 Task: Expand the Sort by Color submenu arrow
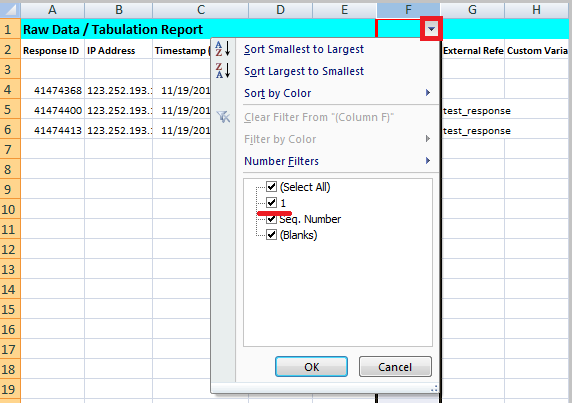pos(428,93)
